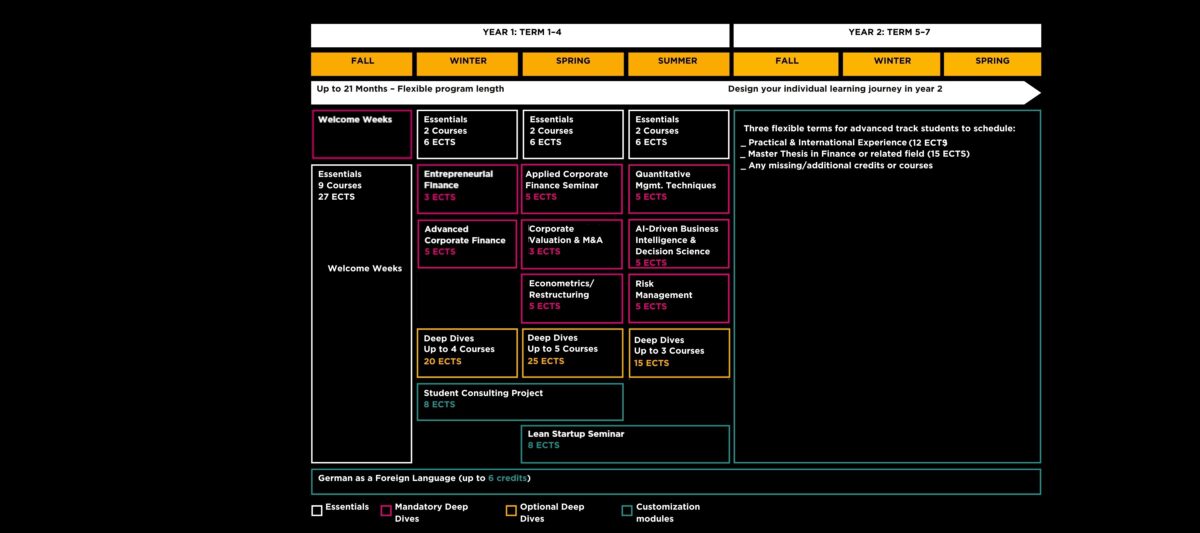This screenshot has height=533, width=1200.
Task: Click the orange '15 ECTS' value
Action: [x=652, y=363]
